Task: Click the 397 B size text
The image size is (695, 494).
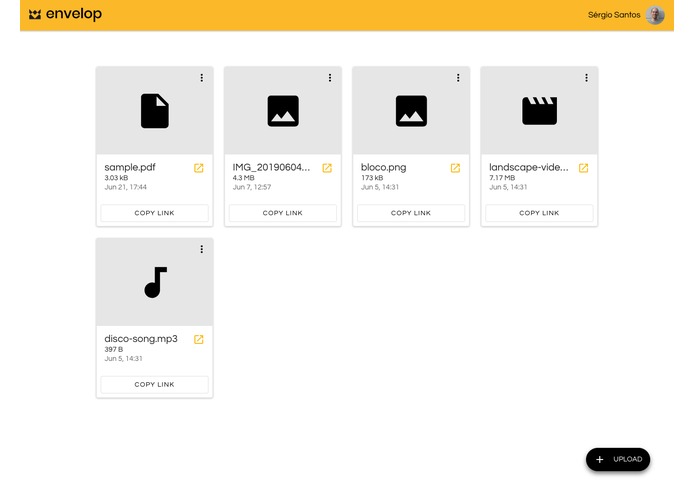Action: [x=113, y=349]
